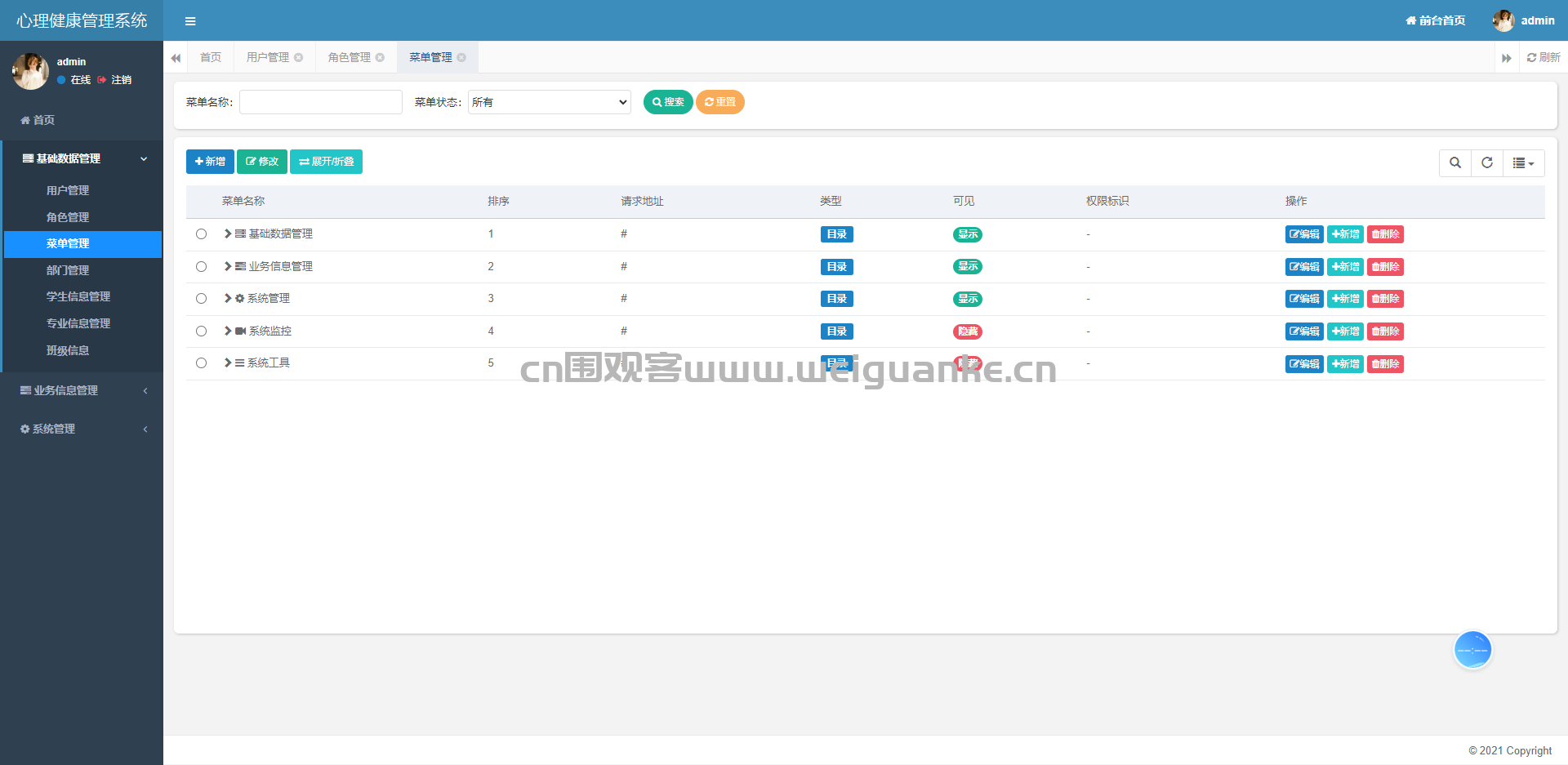This screenshot has width=1568, height=765.
Task: Expand the 基础数据管理 tree row
Action: click(x=228, y=234)
